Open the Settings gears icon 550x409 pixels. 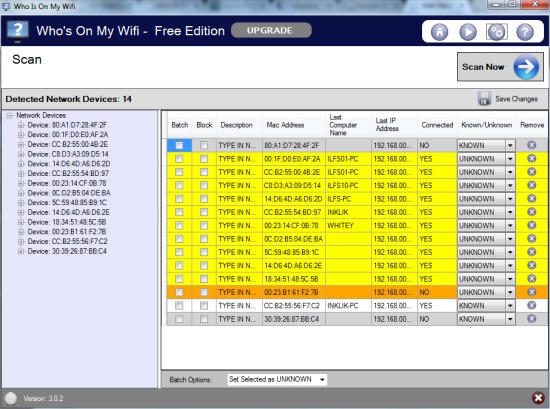(496, 32)
